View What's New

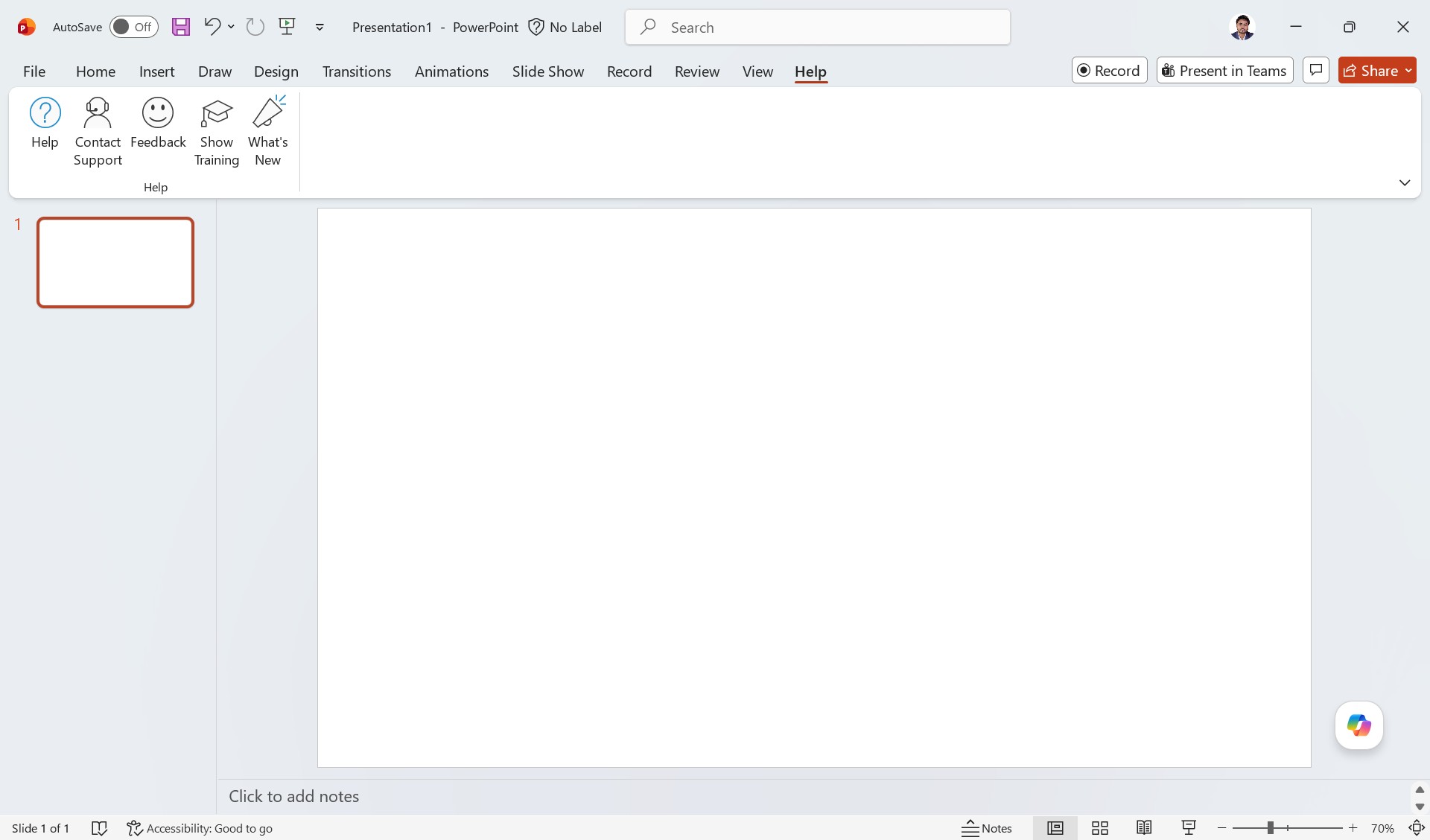tap(268, 131)
